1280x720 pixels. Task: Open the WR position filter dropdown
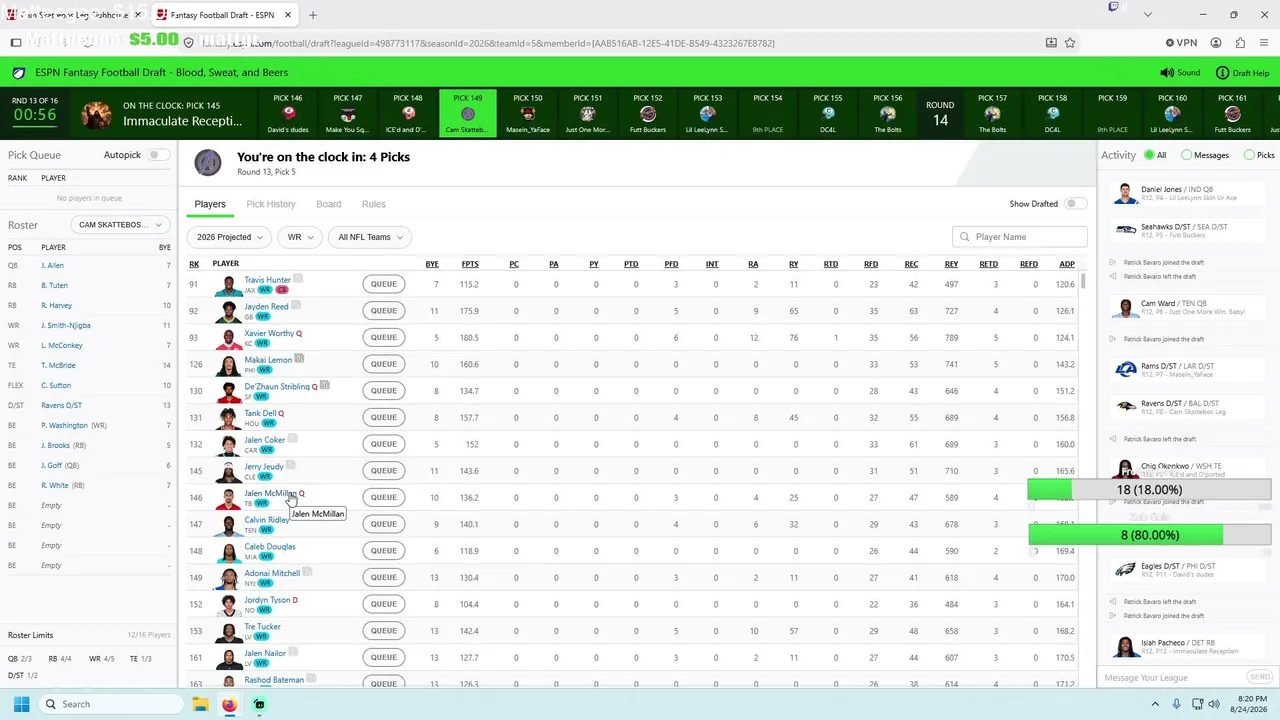tap(299, 237)
